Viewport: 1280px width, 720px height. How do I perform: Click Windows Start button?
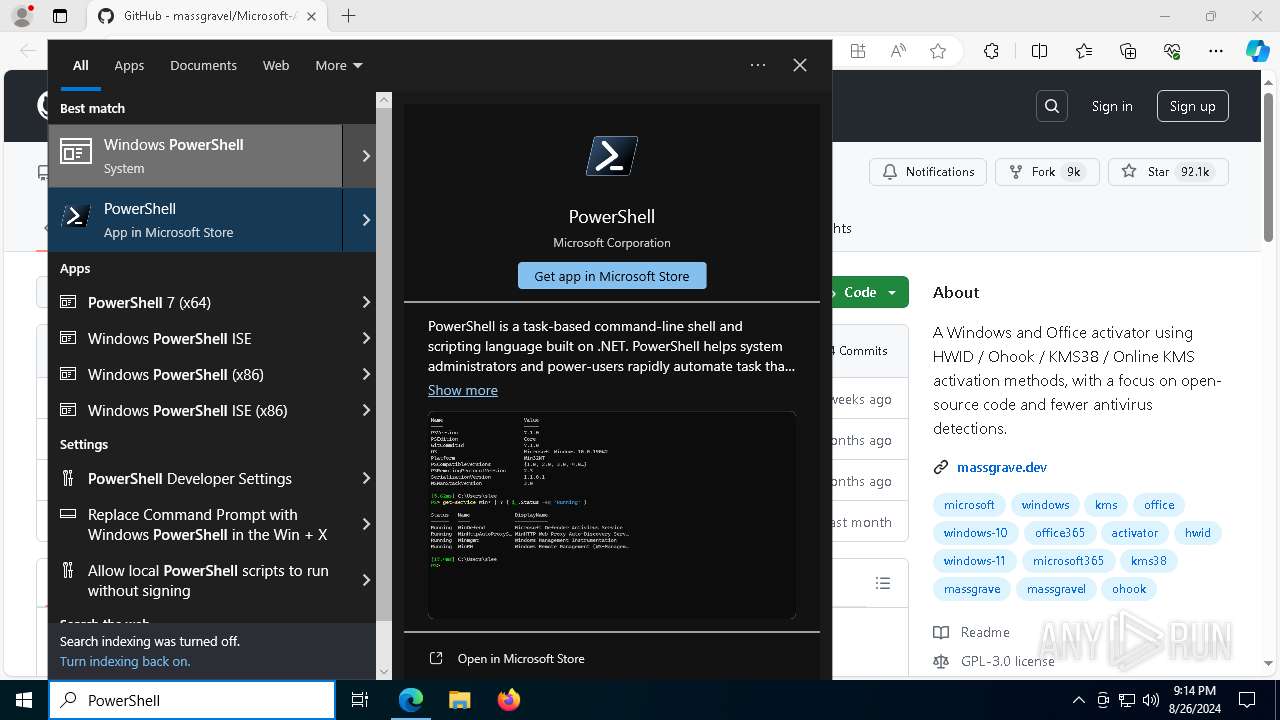(24, 700)
